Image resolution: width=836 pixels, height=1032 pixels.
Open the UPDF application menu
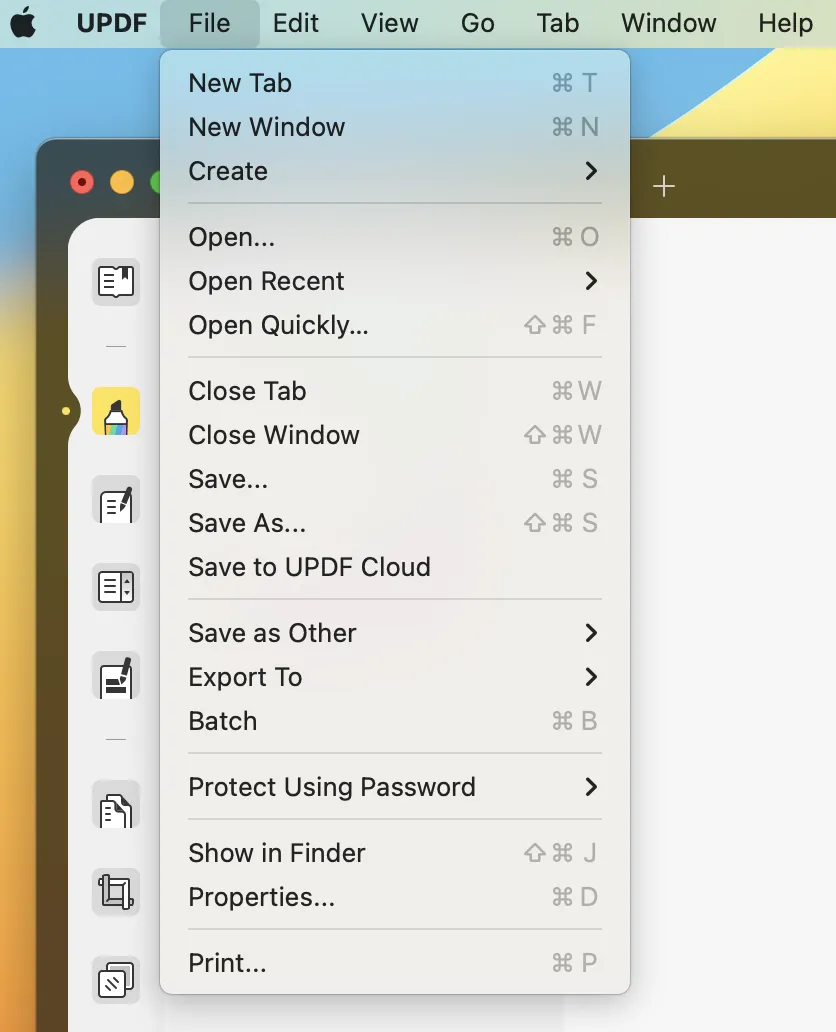(x=111, y=23)
